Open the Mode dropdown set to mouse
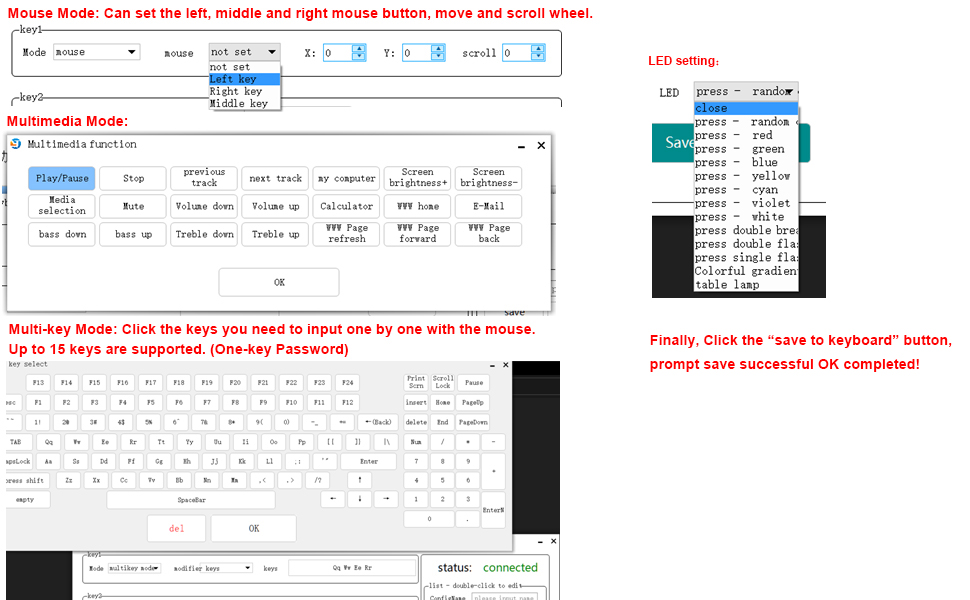 pyautogui.click(x=96, y=52)
